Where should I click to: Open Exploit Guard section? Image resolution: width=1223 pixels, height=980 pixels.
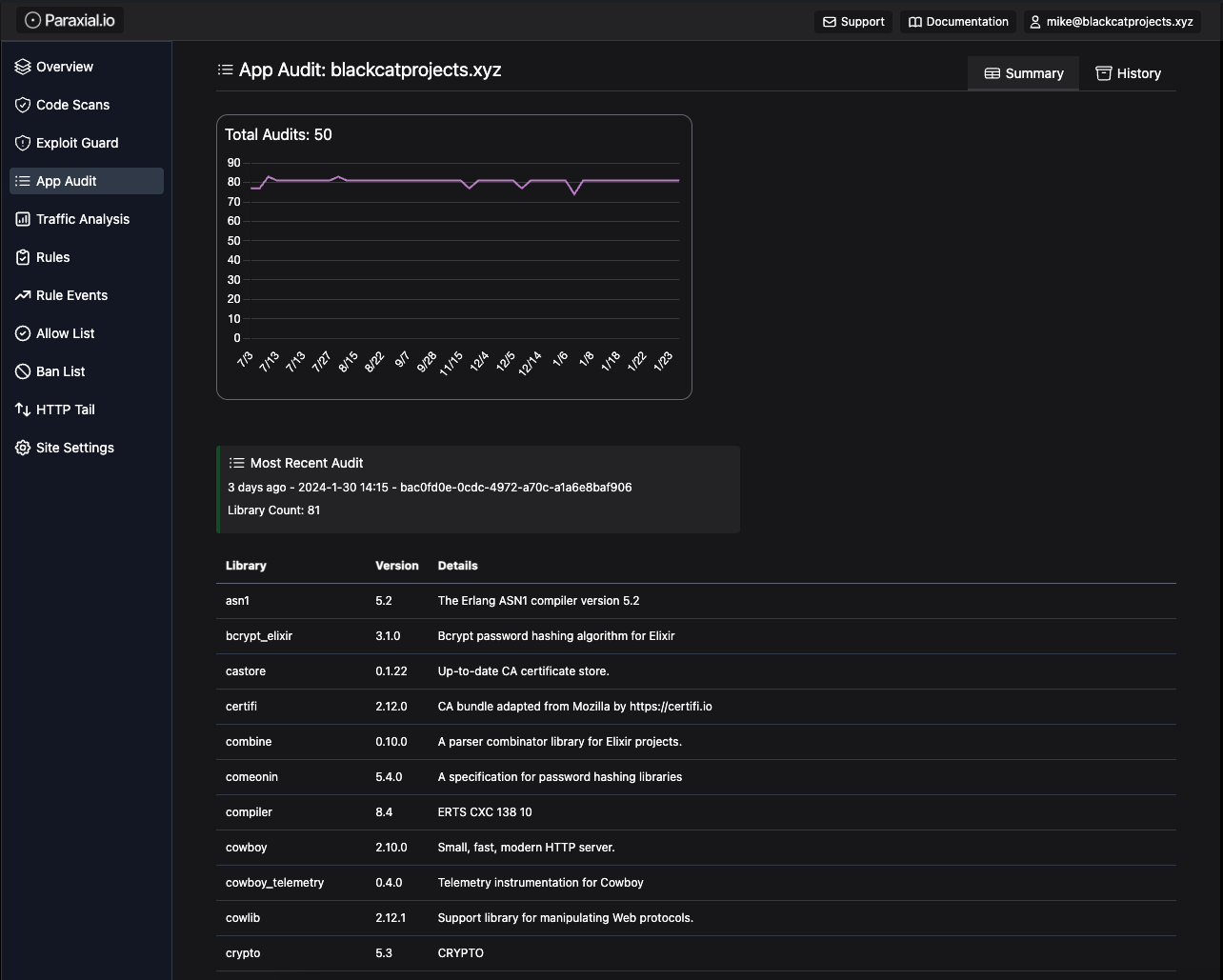(87, 143)
